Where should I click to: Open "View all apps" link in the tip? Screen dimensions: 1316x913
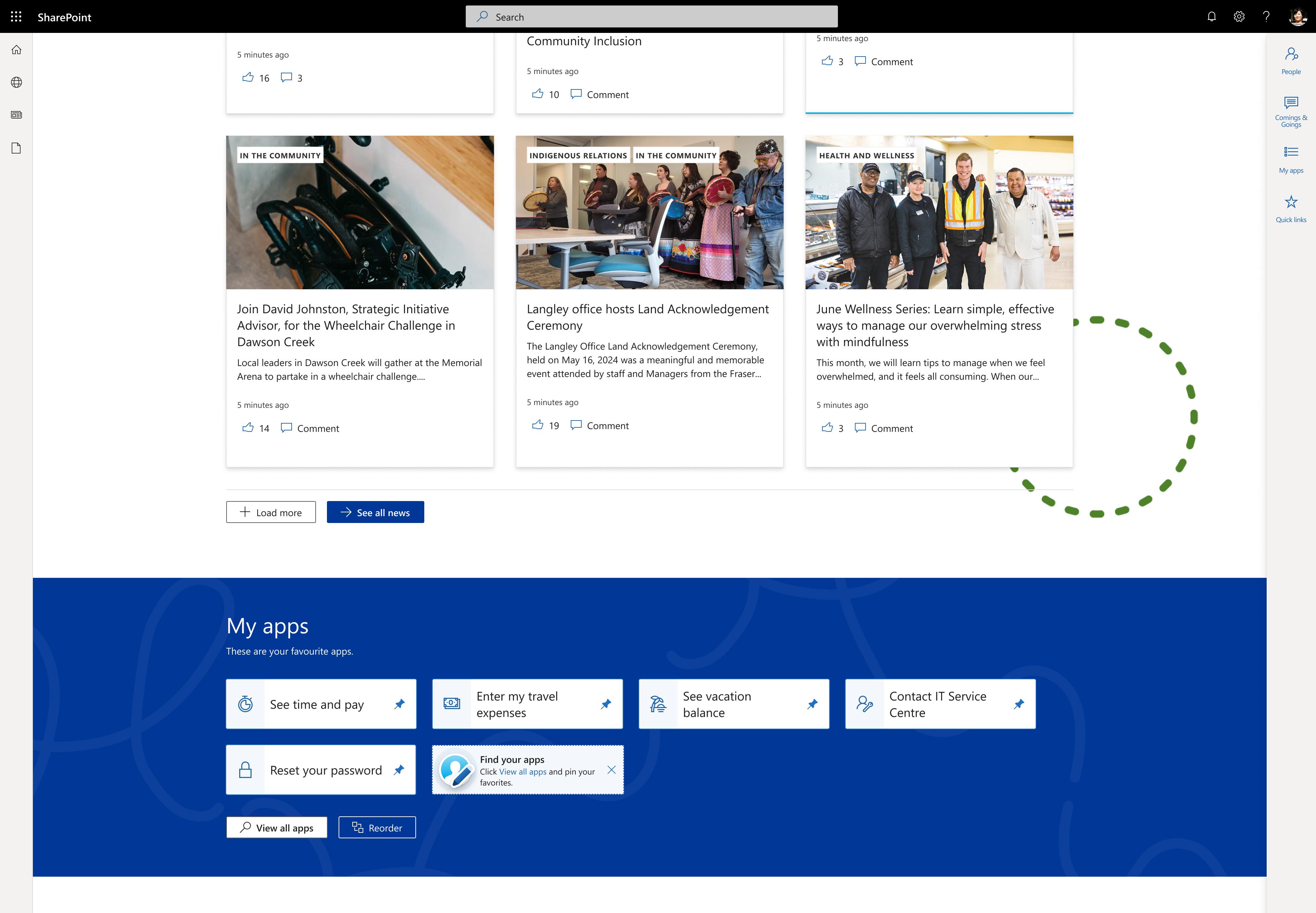[x=523, y=771]
